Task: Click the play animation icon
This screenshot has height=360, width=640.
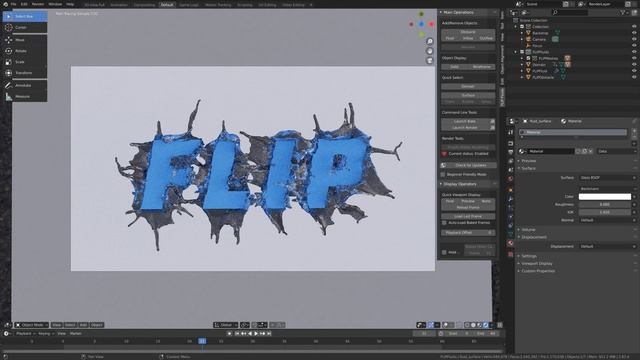Action: tap(256, 333)
